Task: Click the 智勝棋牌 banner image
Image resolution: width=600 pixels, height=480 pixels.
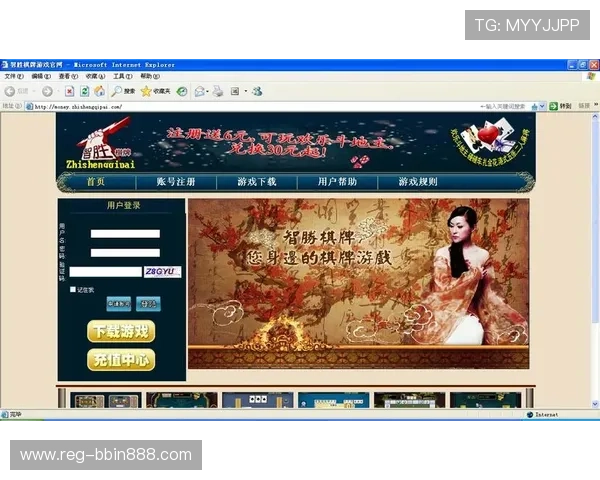Action: click(359, 284)
